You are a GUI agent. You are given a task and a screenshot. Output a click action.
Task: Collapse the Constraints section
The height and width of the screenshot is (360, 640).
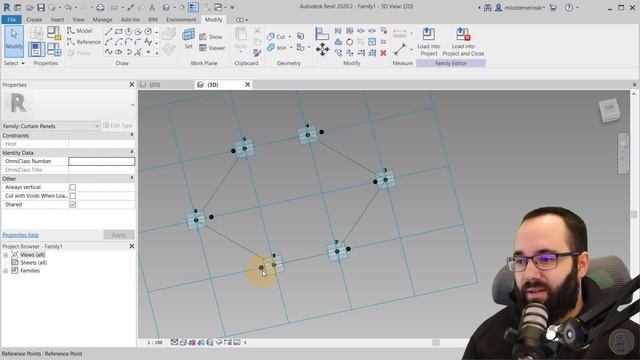point(132,135)
